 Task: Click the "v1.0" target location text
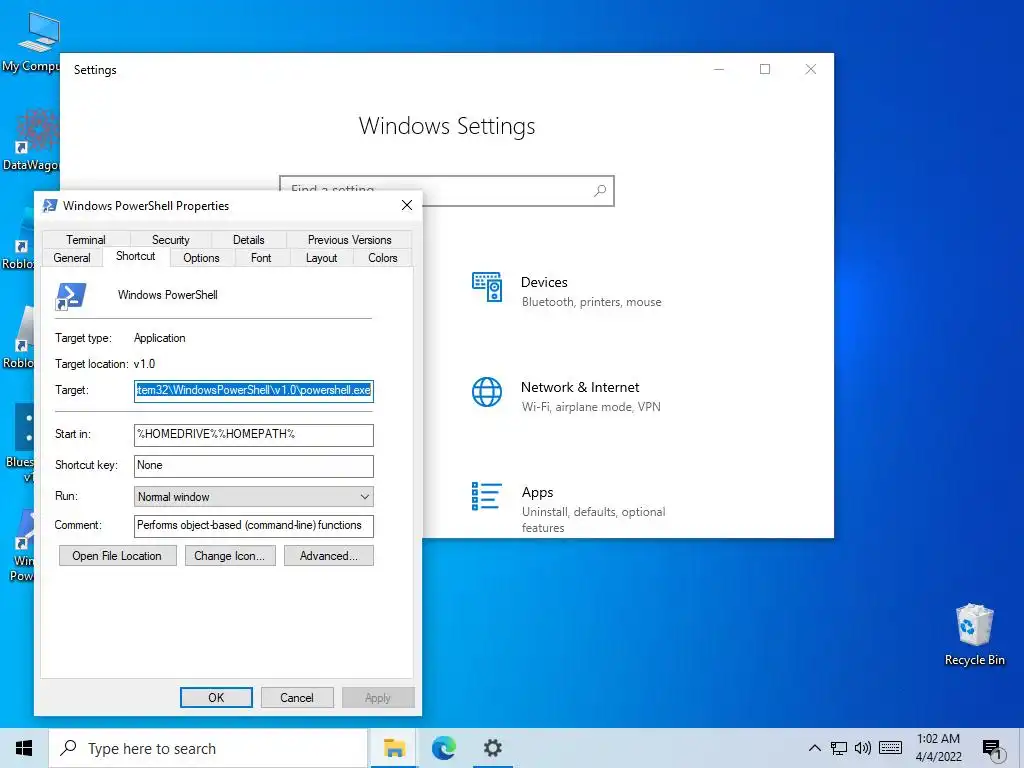click(x=144, y=364)
